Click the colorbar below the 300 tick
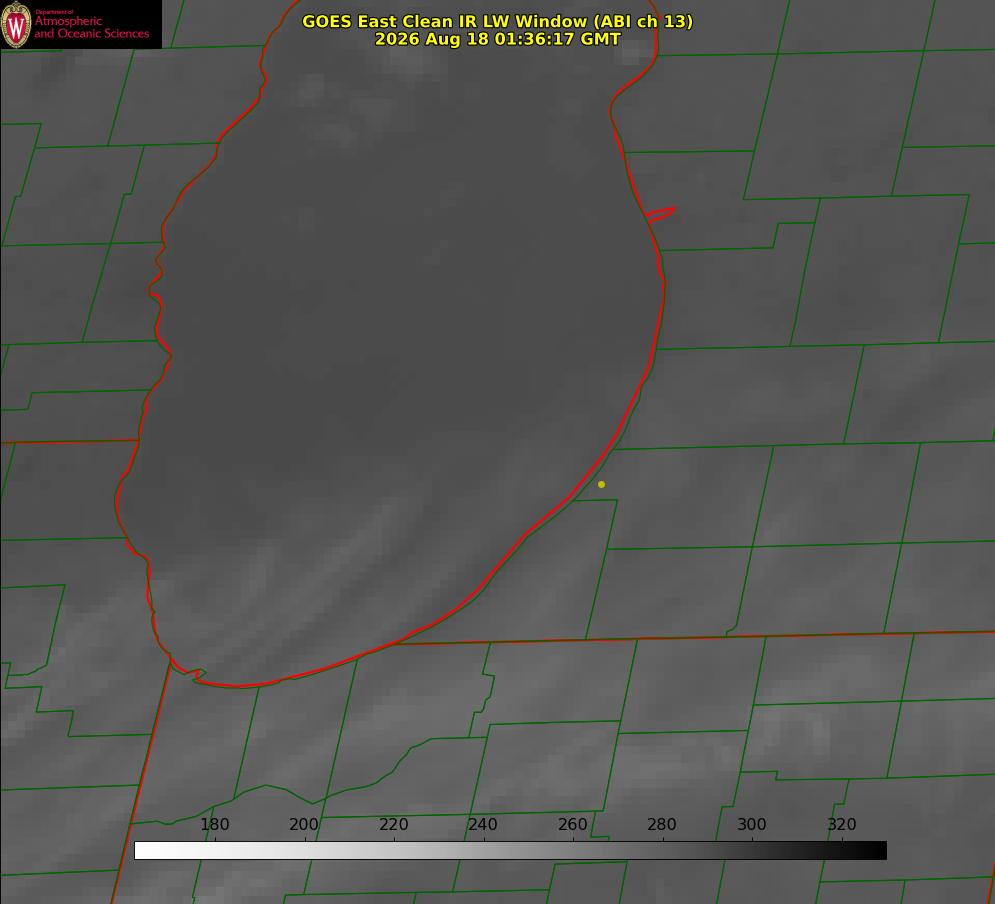 tap(753, 851)
